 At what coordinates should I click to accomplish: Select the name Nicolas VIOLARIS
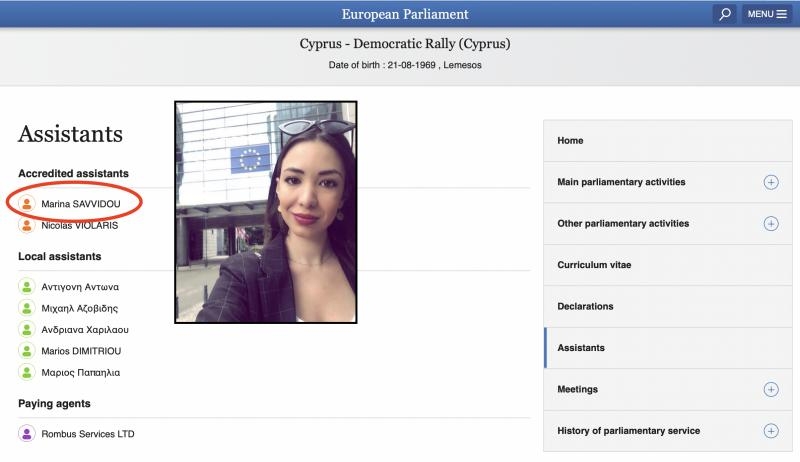click(80, 225)
